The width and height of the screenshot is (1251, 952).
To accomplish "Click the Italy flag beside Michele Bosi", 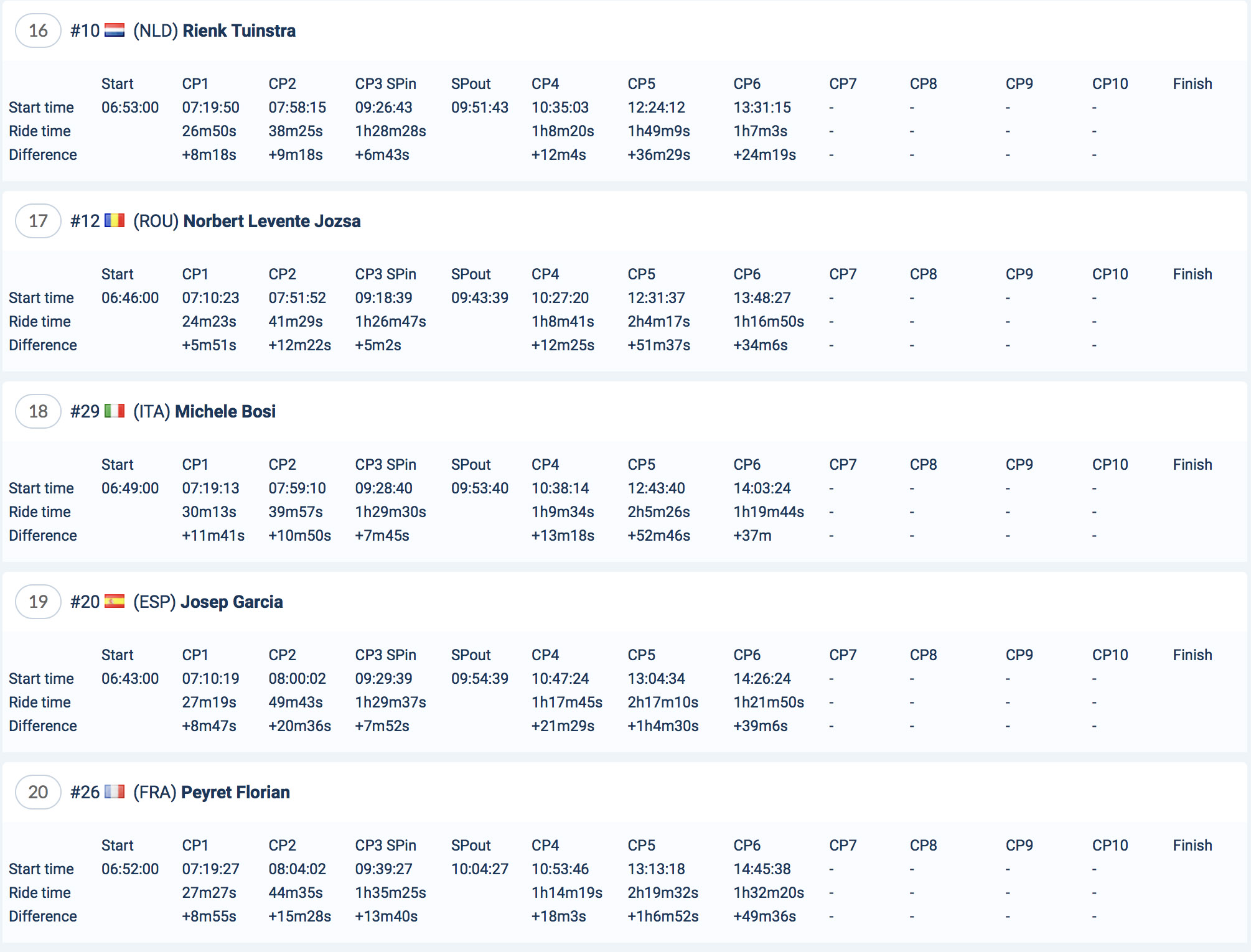I will [114, 411].
